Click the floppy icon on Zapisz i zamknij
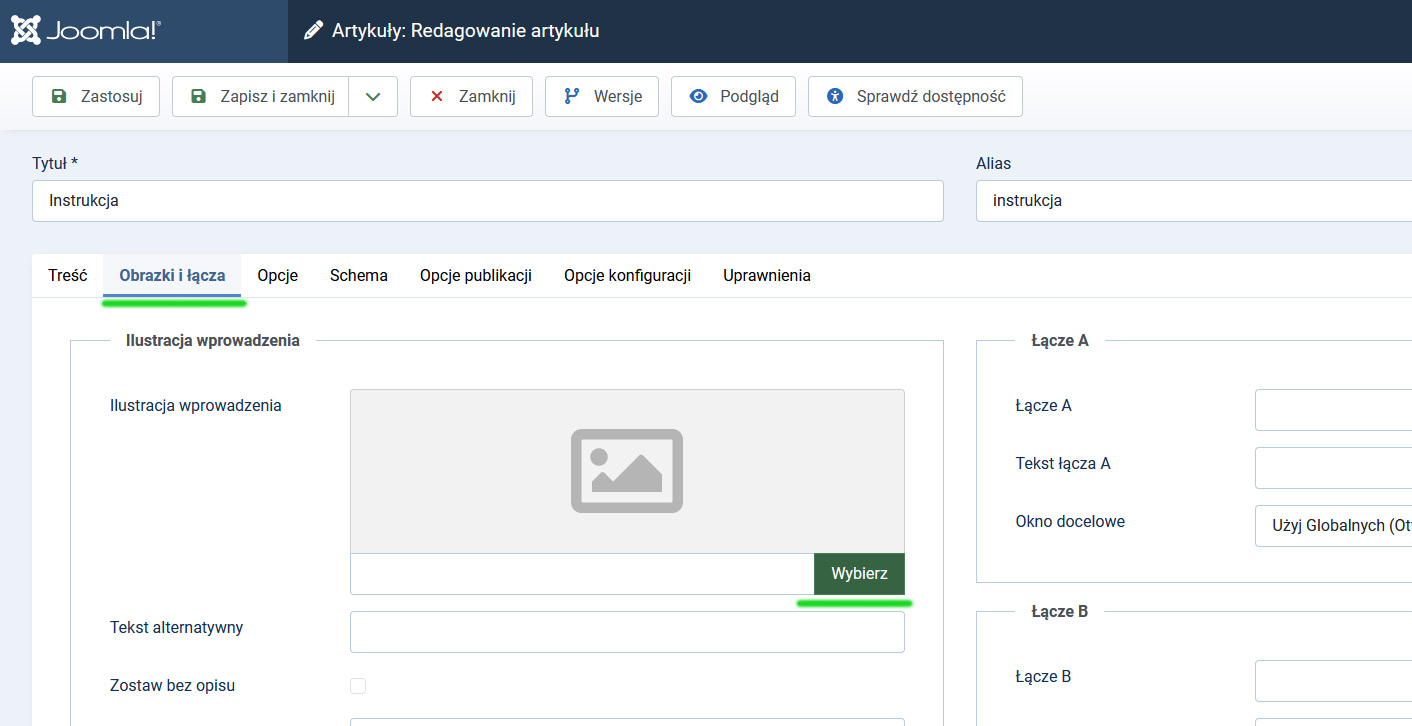Viewport: 1412px width, 726px height. point(199,97)
